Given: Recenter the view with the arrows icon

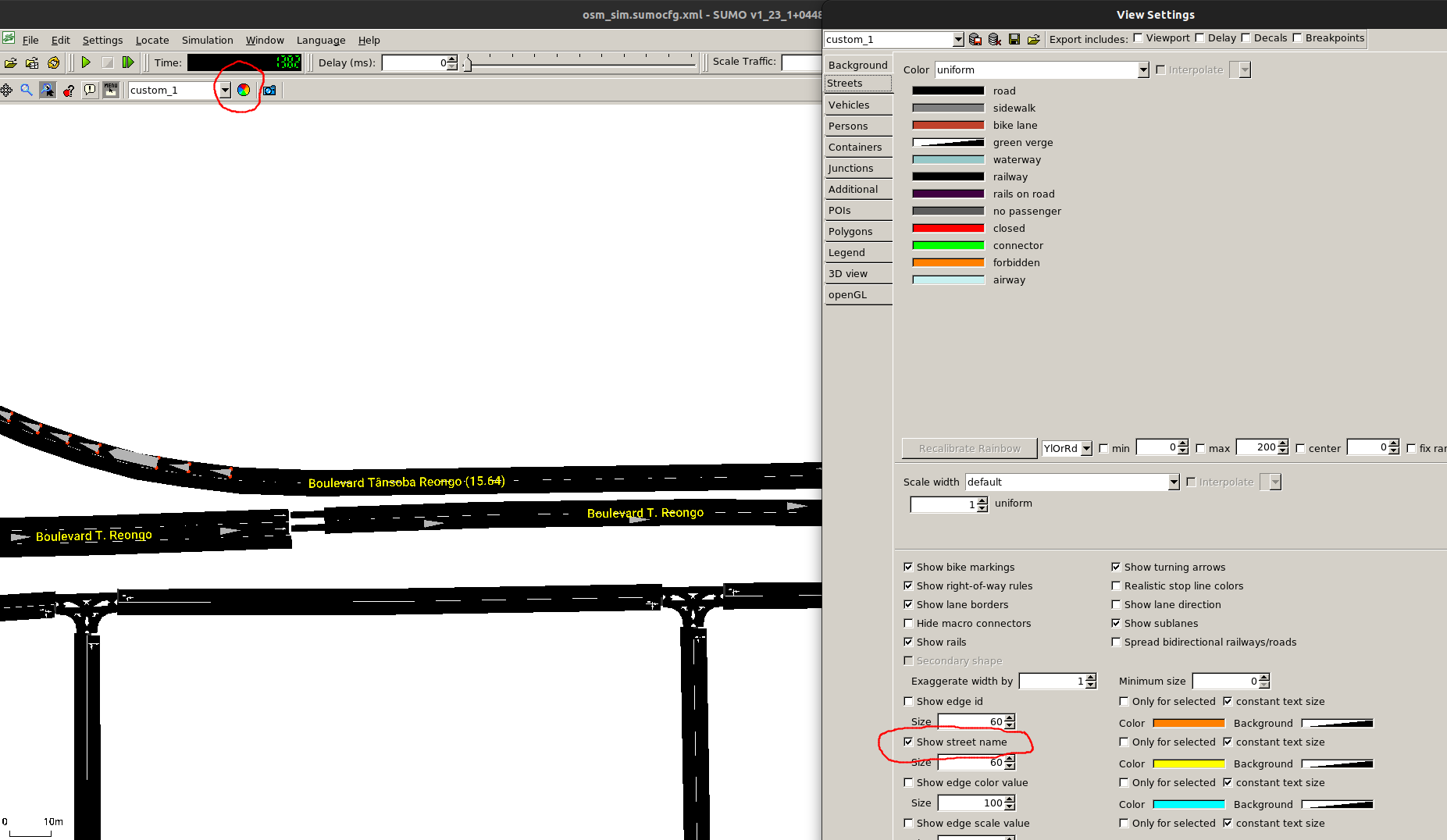Looking at the screenshot, I should [7, 90].
